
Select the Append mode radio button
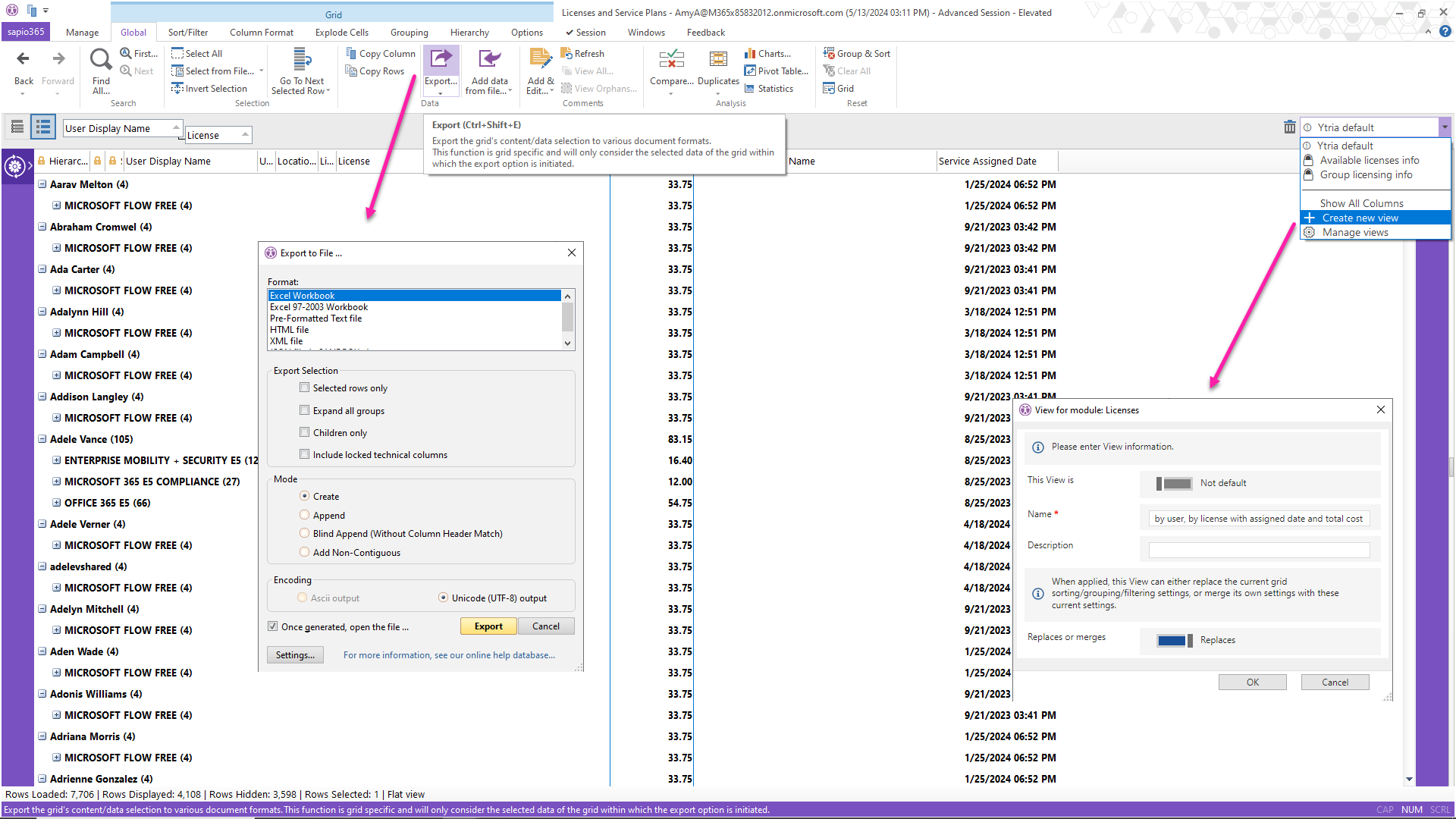[x=304, y=515]
